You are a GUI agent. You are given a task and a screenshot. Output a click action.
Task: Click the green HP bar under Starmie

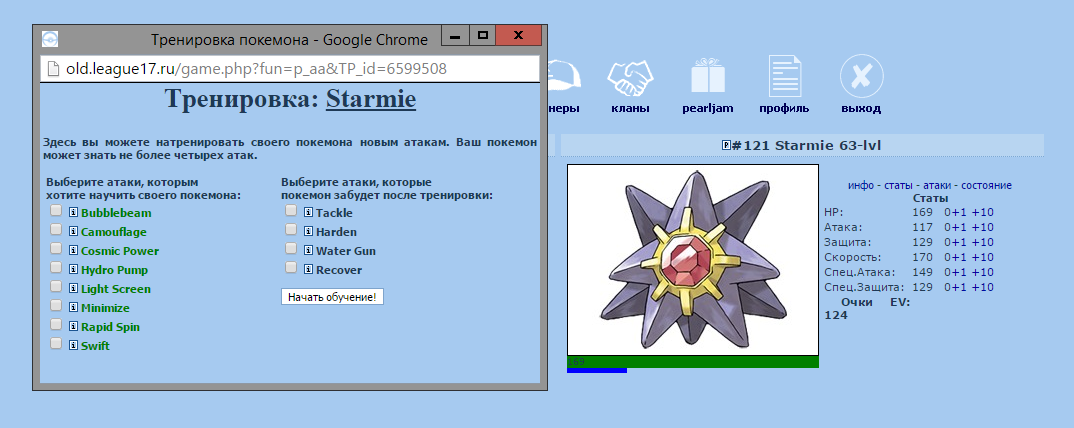pyautogui.click(x=692, y=362)
